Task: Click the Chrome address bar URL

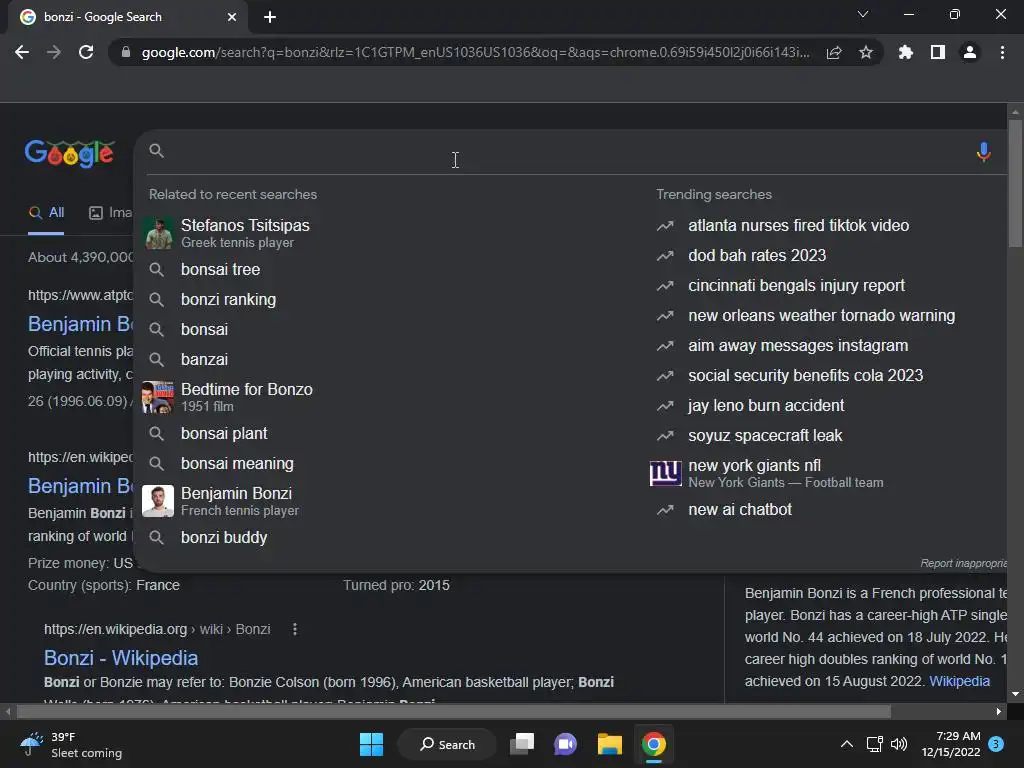Action: coord(475,52)
